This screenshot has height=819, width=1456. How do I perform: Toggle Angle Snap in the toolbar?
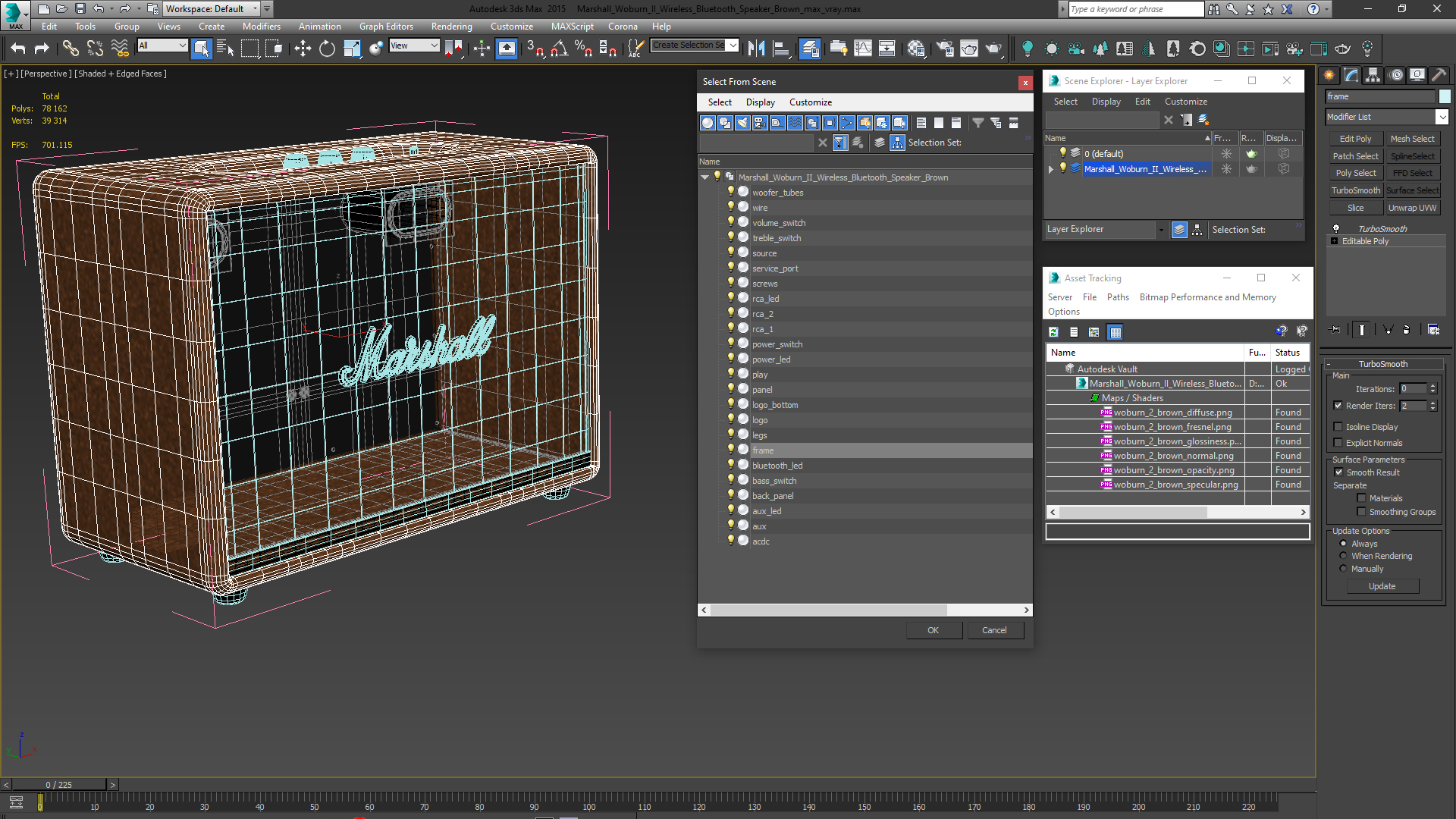coord(559,49)
